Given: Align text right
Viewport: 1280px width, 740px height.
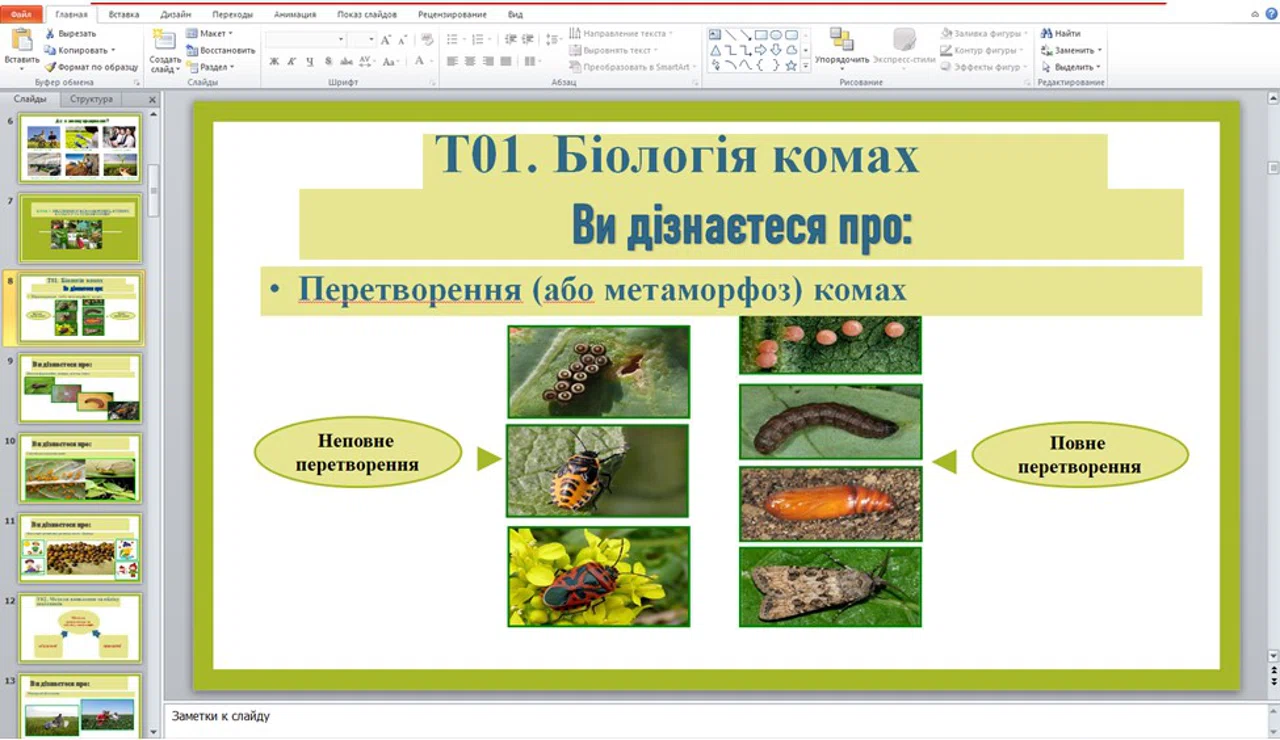Looking at the screenshot, I should [488, 61].
